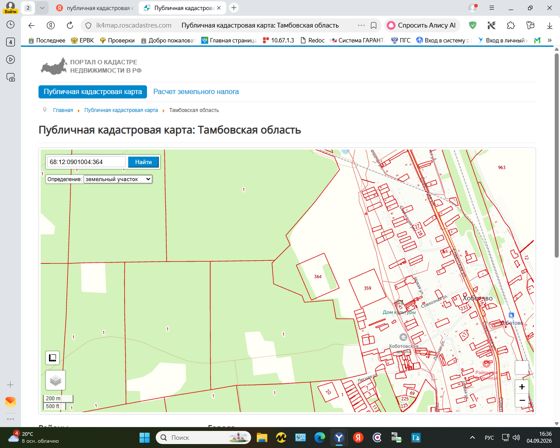Open the 'Спросить Алису AI' button

(422, 25)
